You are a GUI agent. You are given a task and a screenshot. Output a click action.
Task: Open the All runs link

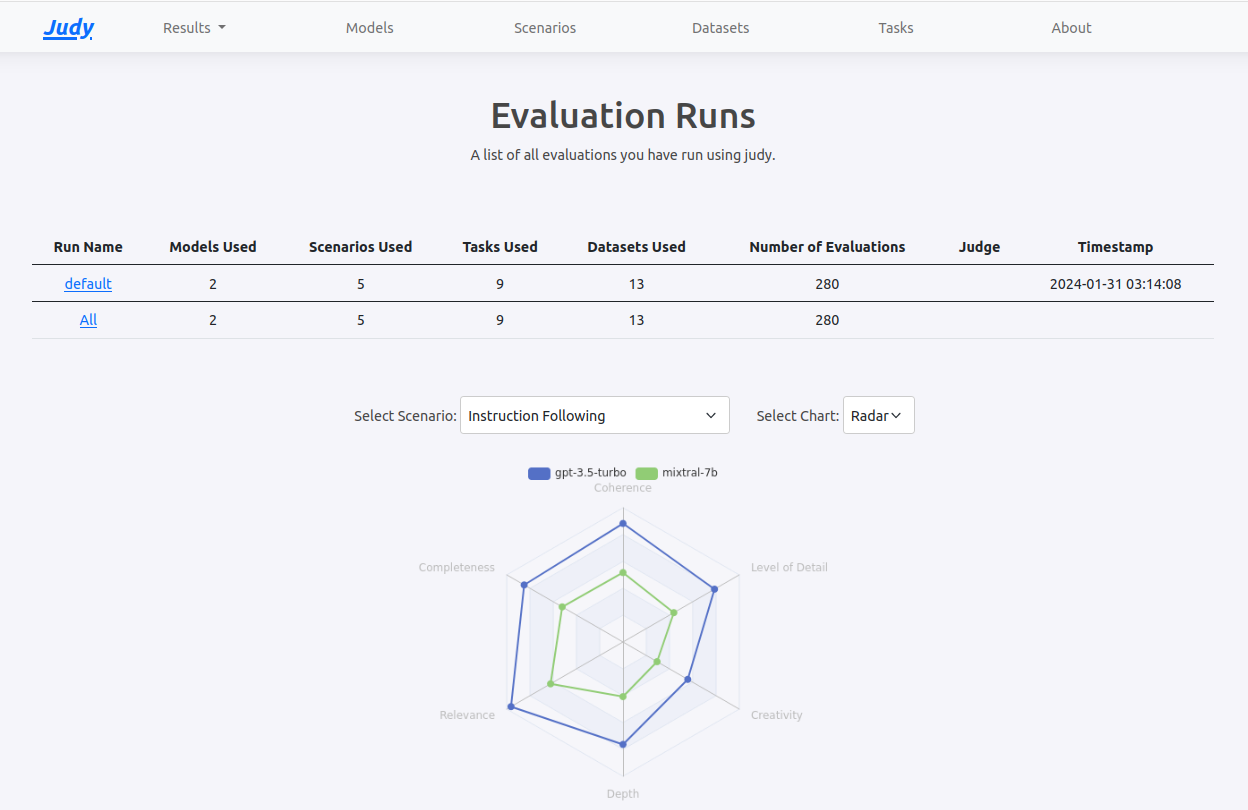(x=88, y=320)
